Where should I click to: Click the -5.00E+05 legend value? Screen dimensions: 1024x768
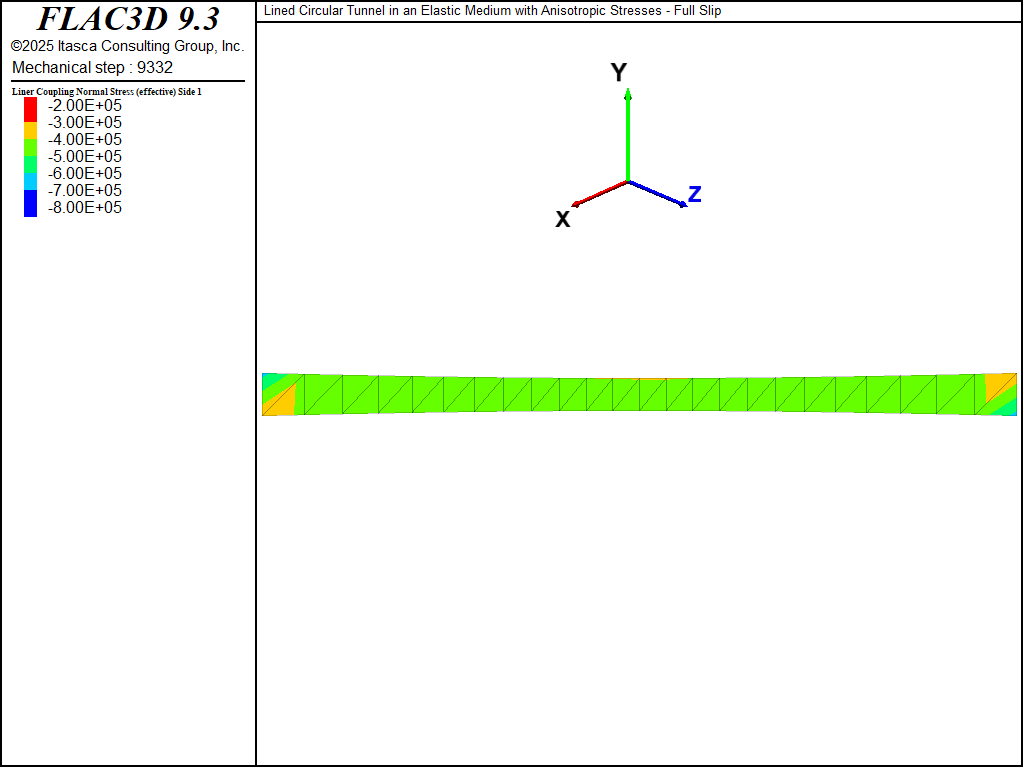[x=85, y=157]
